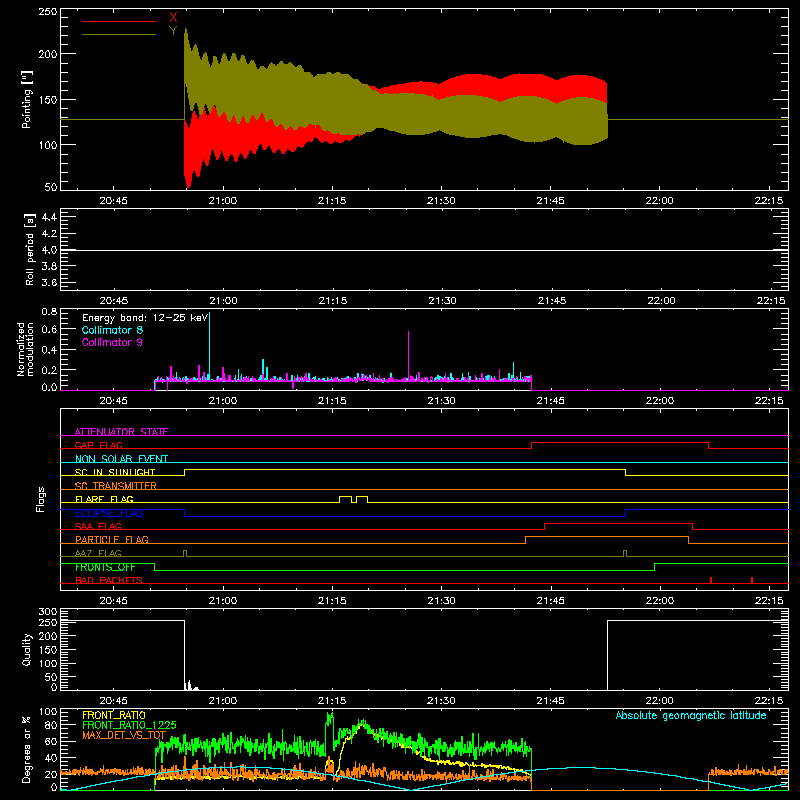The image size is (800, 800).
Task: Click the Pointing axis title
Action: (27, 99)
